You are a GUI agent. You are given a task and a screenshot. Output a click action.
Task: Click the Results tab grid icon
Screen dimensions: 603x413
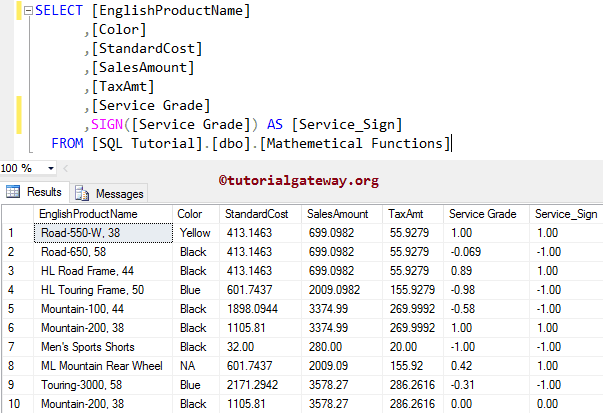pos(14,192)
